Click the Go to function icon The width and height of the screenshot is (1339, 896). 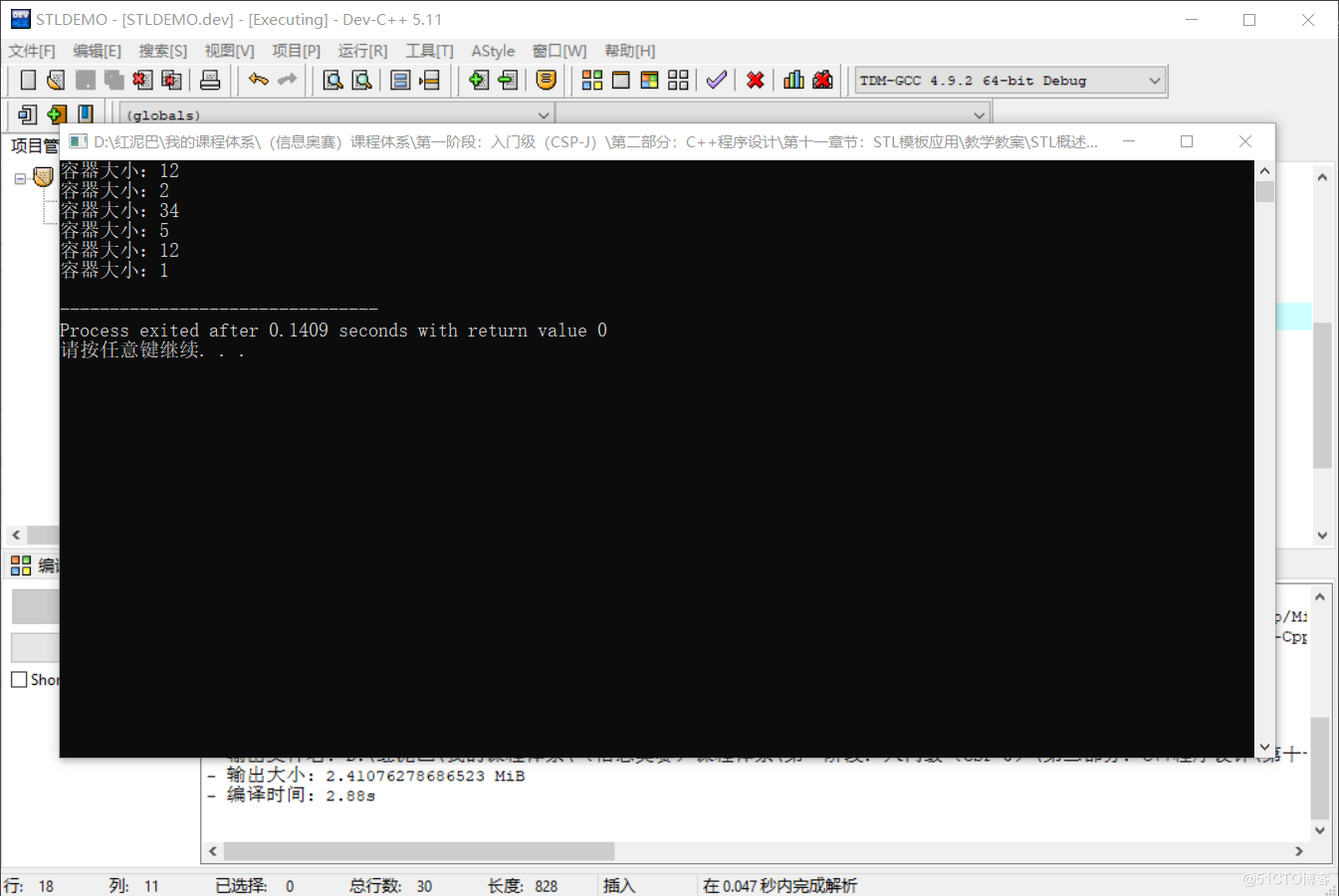click(400, 81)
